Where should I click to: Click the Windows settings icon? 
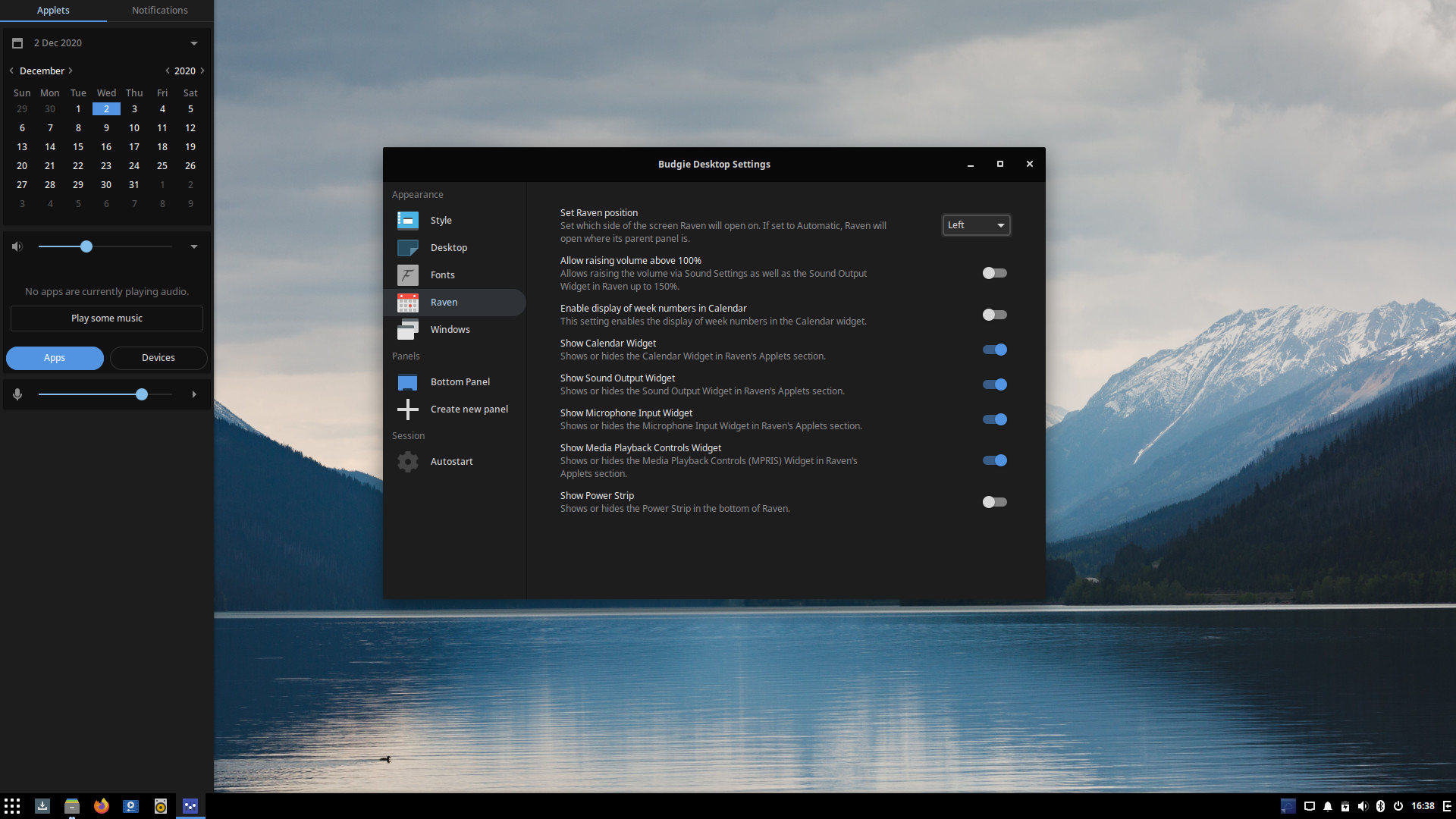[x=407, y=329]
